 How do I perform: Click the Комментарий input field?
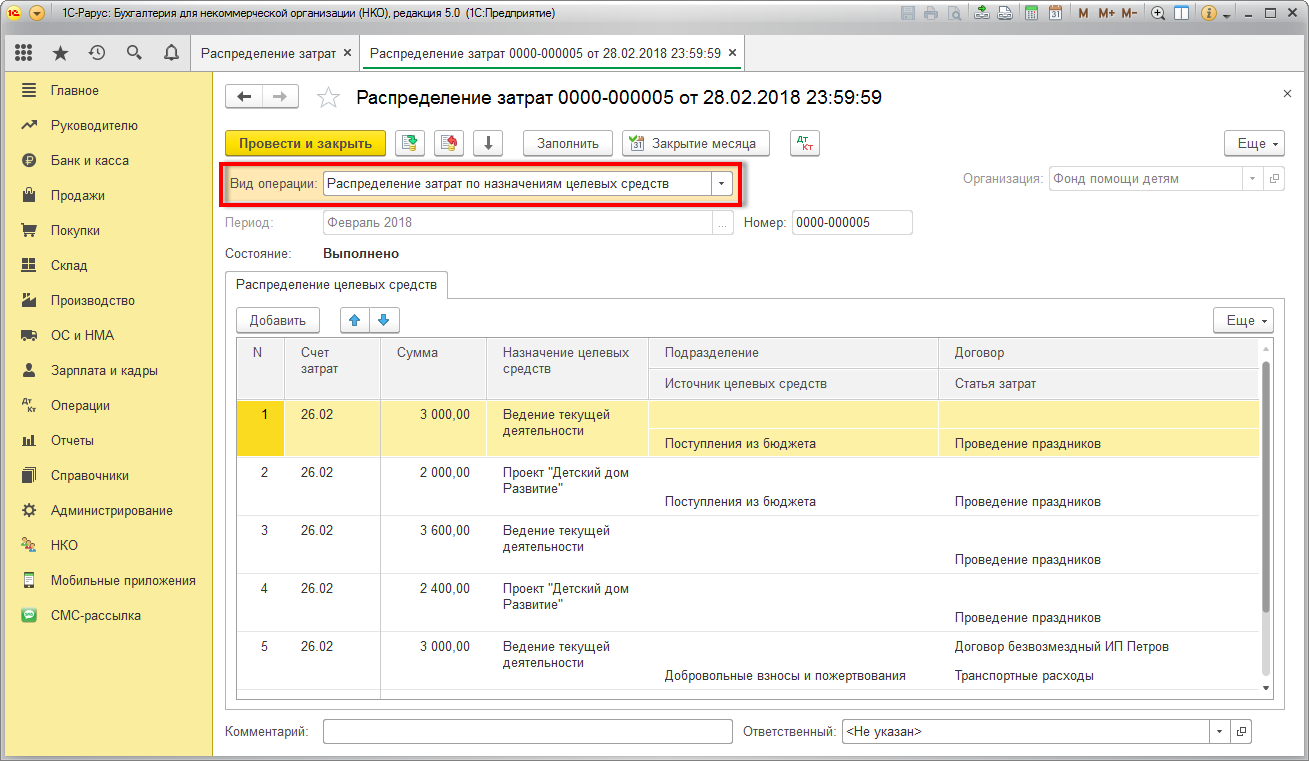pos(527,732)
